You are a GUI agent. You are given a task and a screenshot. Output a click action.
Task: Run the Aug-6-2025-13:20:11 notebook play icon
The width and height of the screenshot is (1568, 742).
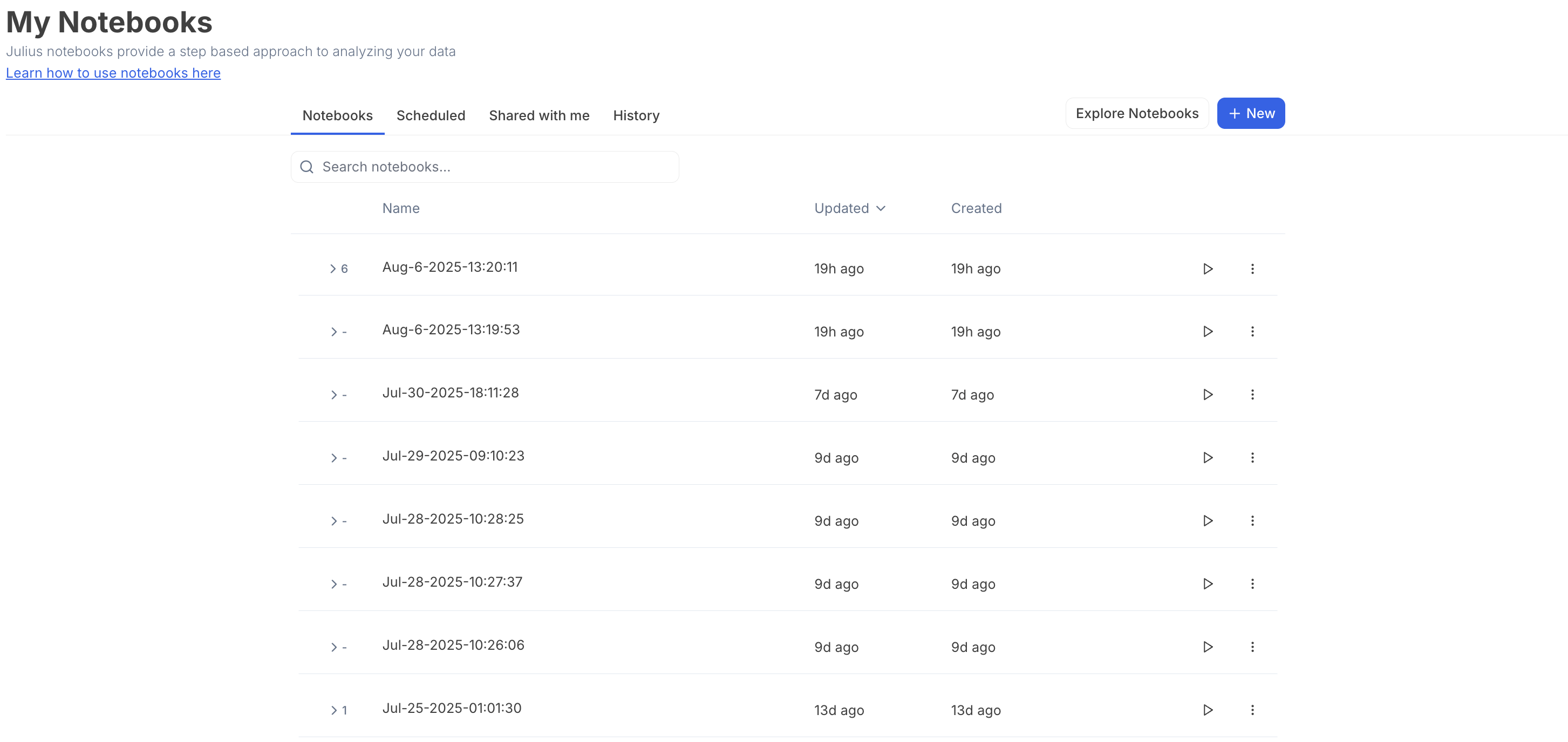tap(1208, 269)
